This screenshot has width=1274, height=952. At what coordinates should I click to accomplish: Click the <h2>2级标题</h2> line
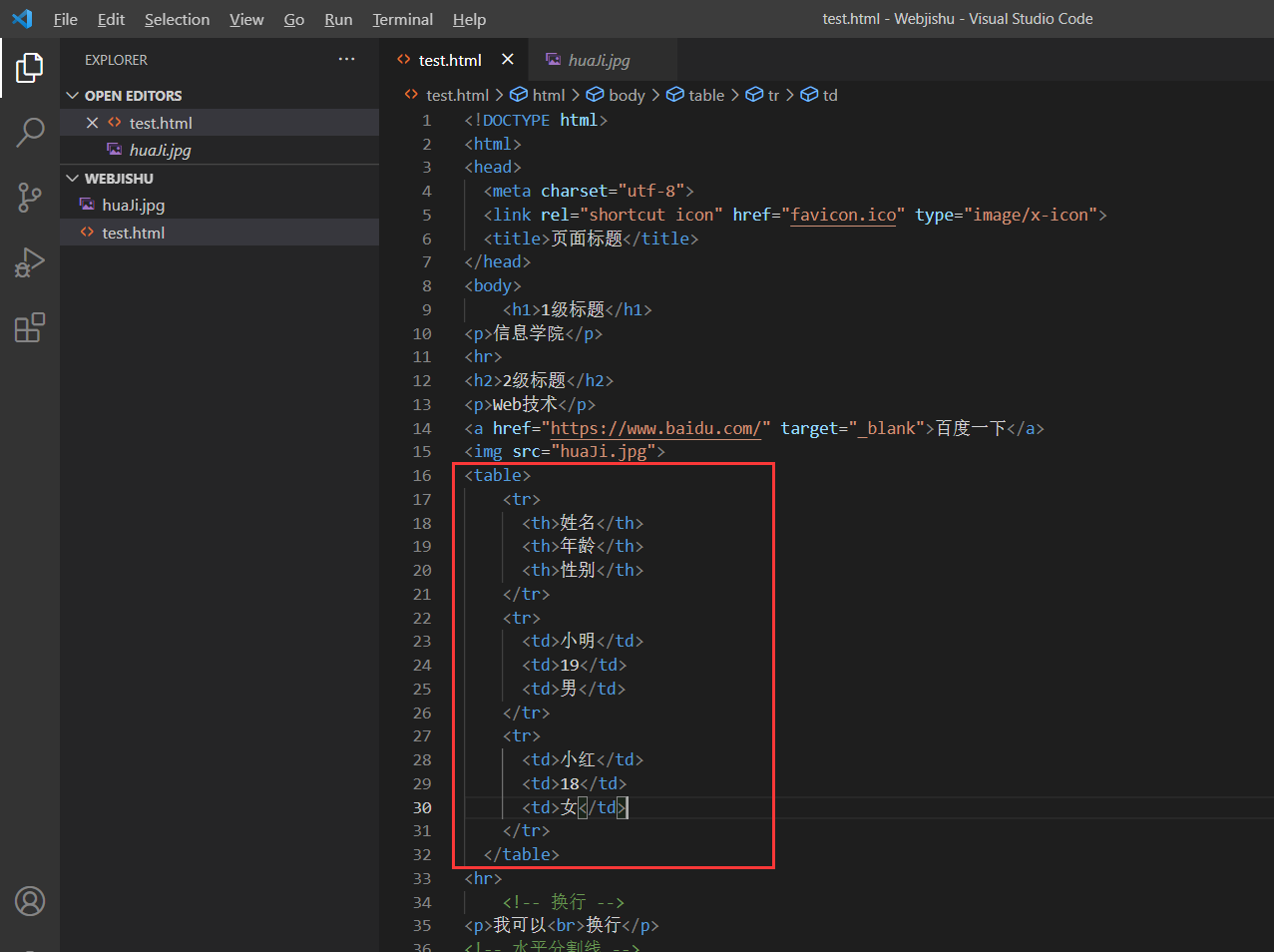click(x=539, y=380)
